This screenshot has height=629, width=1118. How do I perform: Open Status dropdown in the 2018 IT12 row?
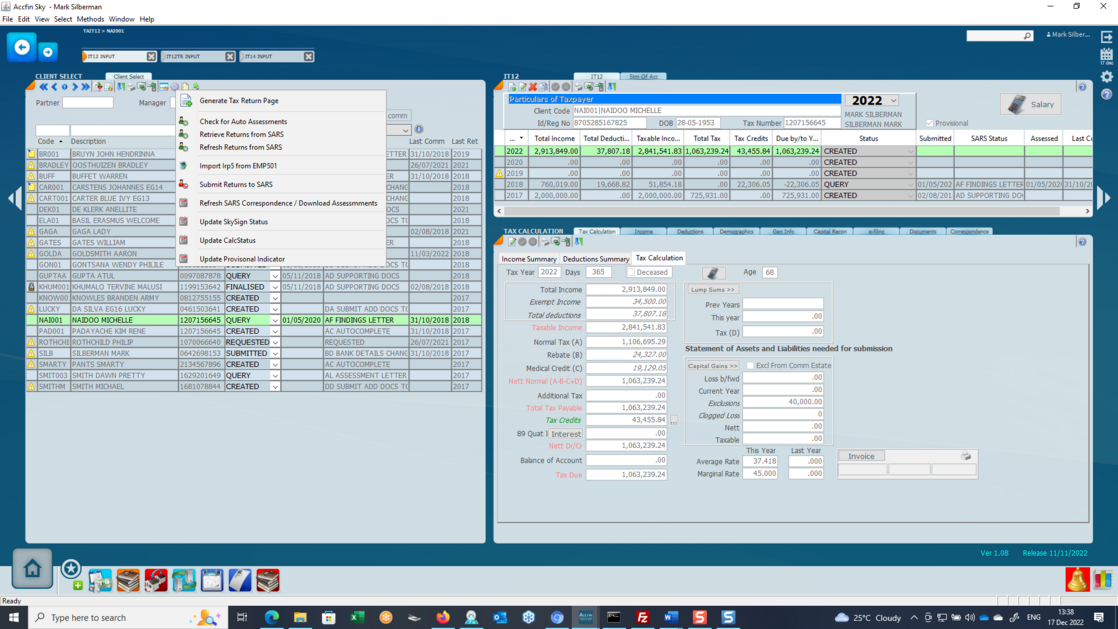coord(910,184)
